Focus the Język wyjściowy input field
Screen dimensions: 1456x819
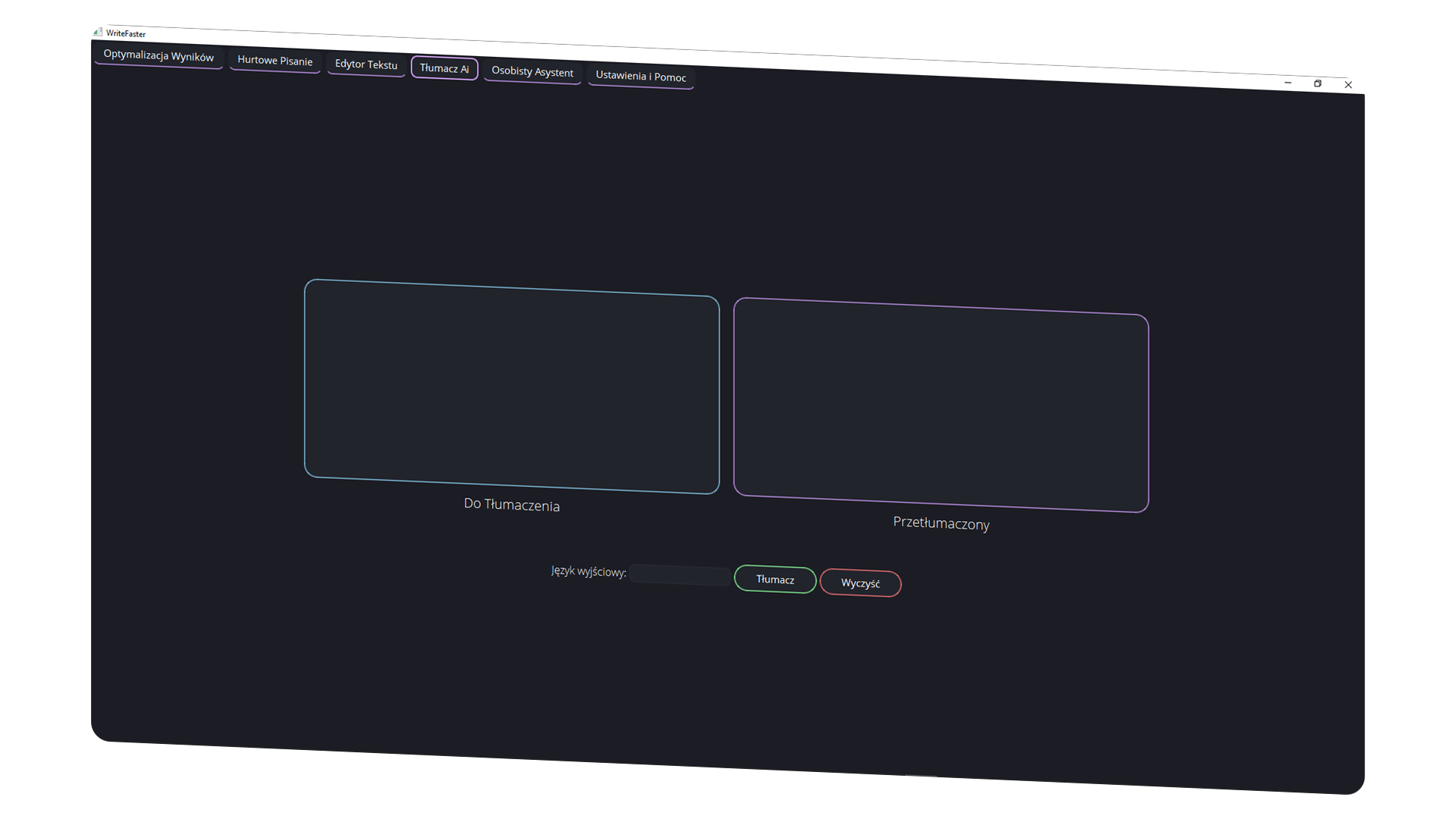click(x=680, y=575)
